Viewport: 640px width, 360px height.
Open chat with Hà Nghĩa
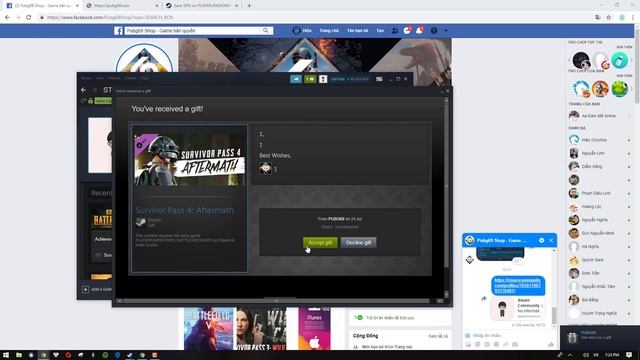point(600,247)
